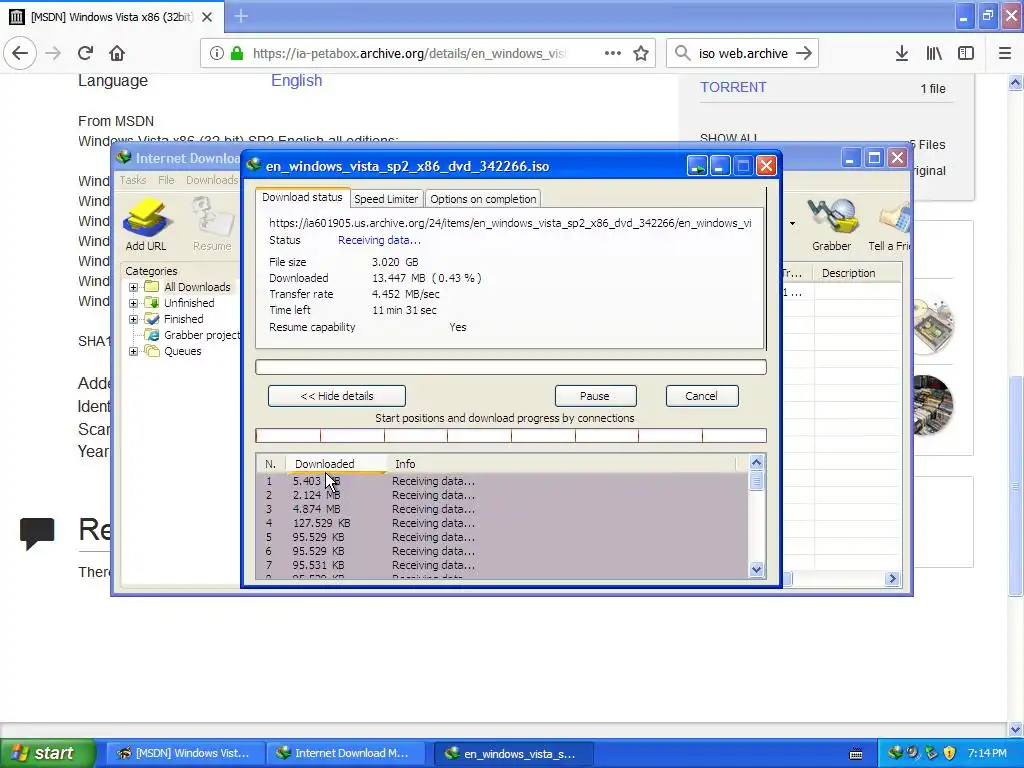
Task: Cancel the ISO download
Action: coord(701,396)
